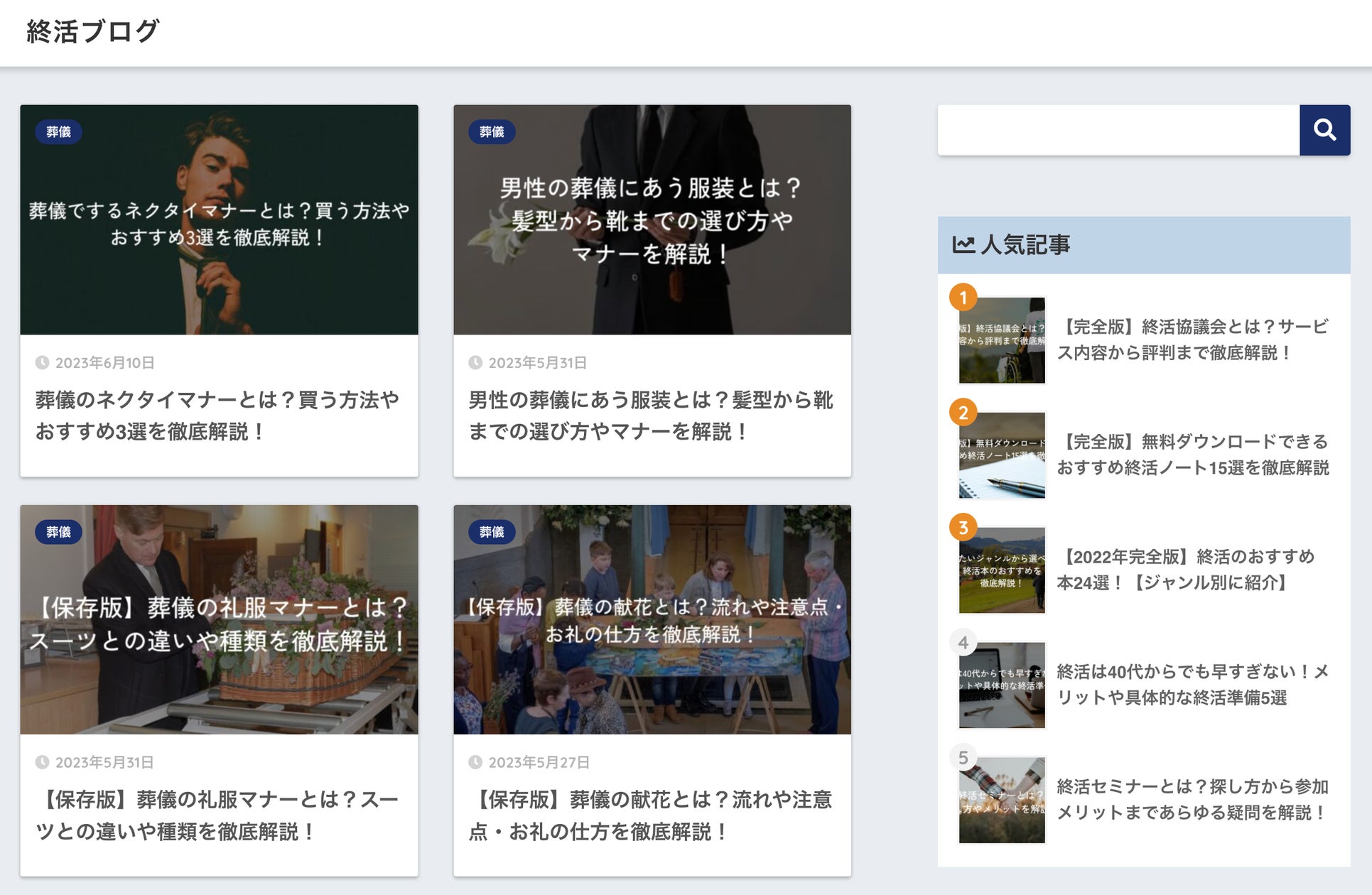Open rank 1 popular post 終活協議会とは
Image resolution: width=1372 pixels, height=895 pixels.
[1192, 340]
